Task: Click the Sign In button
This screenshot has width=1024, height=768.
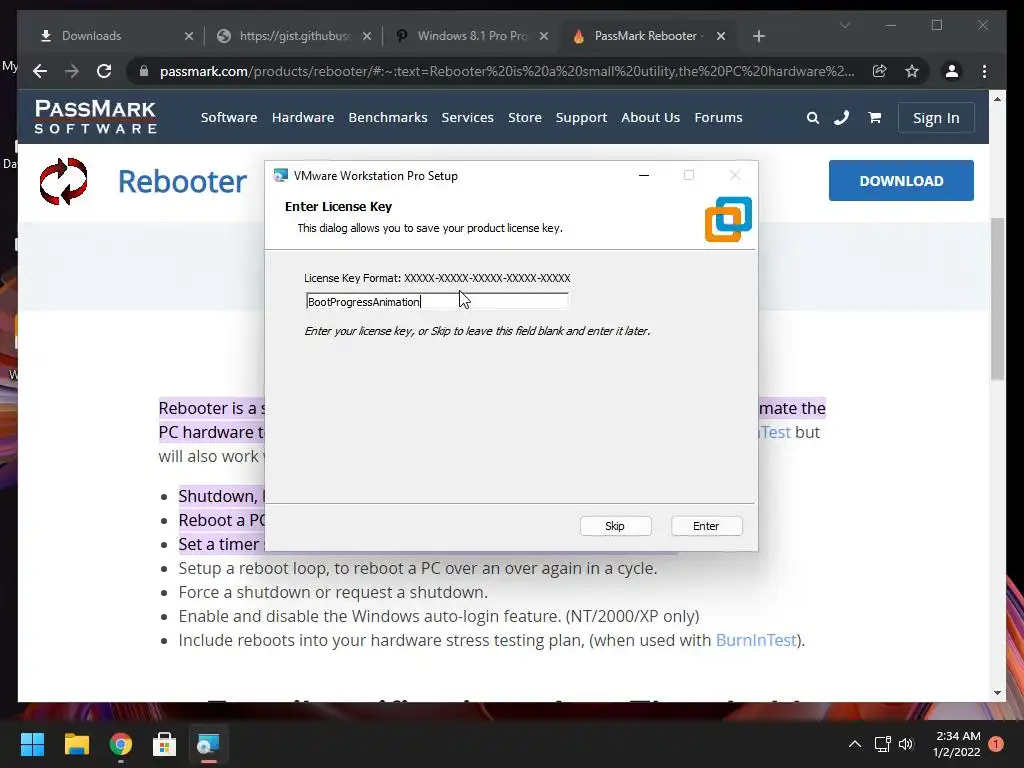Action: tap(936, 118)
